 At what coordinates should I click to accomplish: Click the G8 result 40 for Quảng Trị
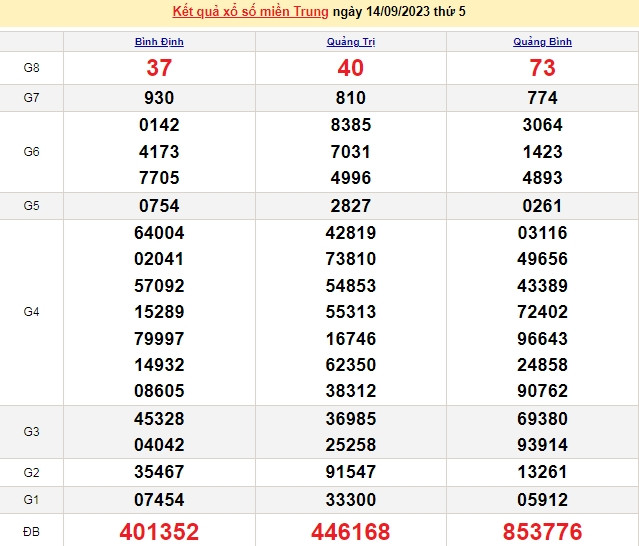(351, 68)
